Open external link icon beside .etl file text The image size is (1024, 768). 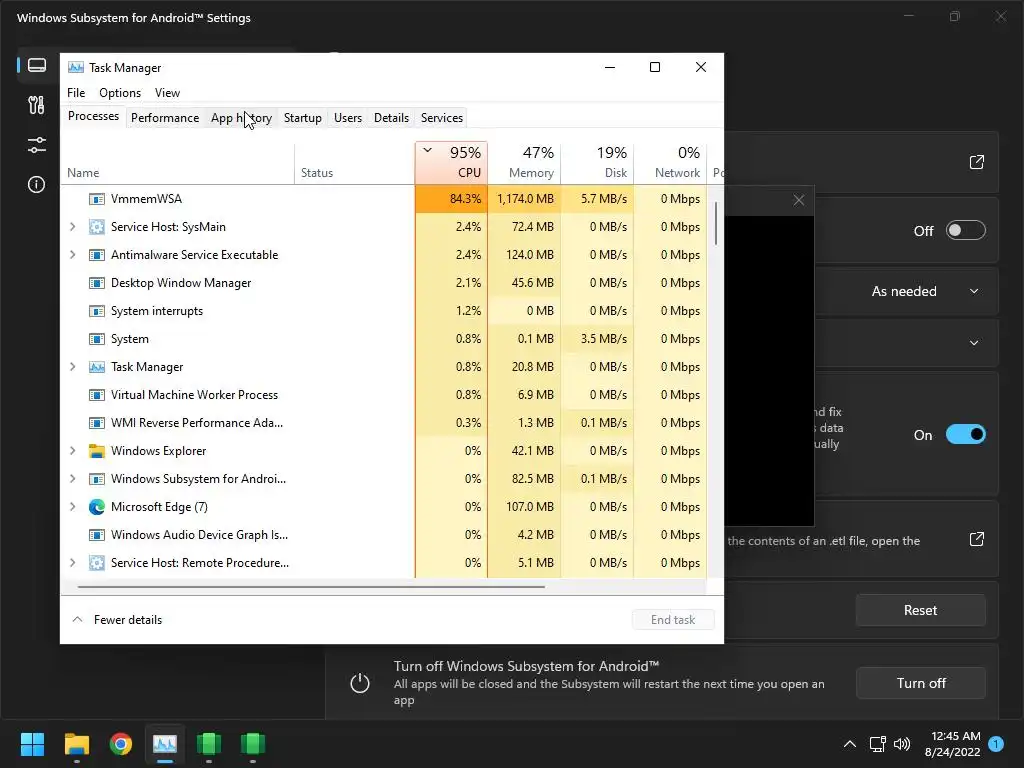coord(976,539)
